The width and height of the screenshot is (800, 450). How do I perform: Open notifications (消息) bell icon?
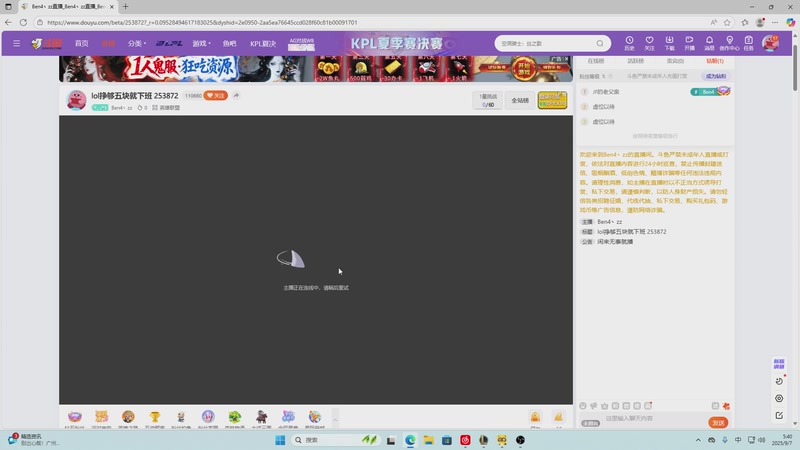(x=709, y=43)
